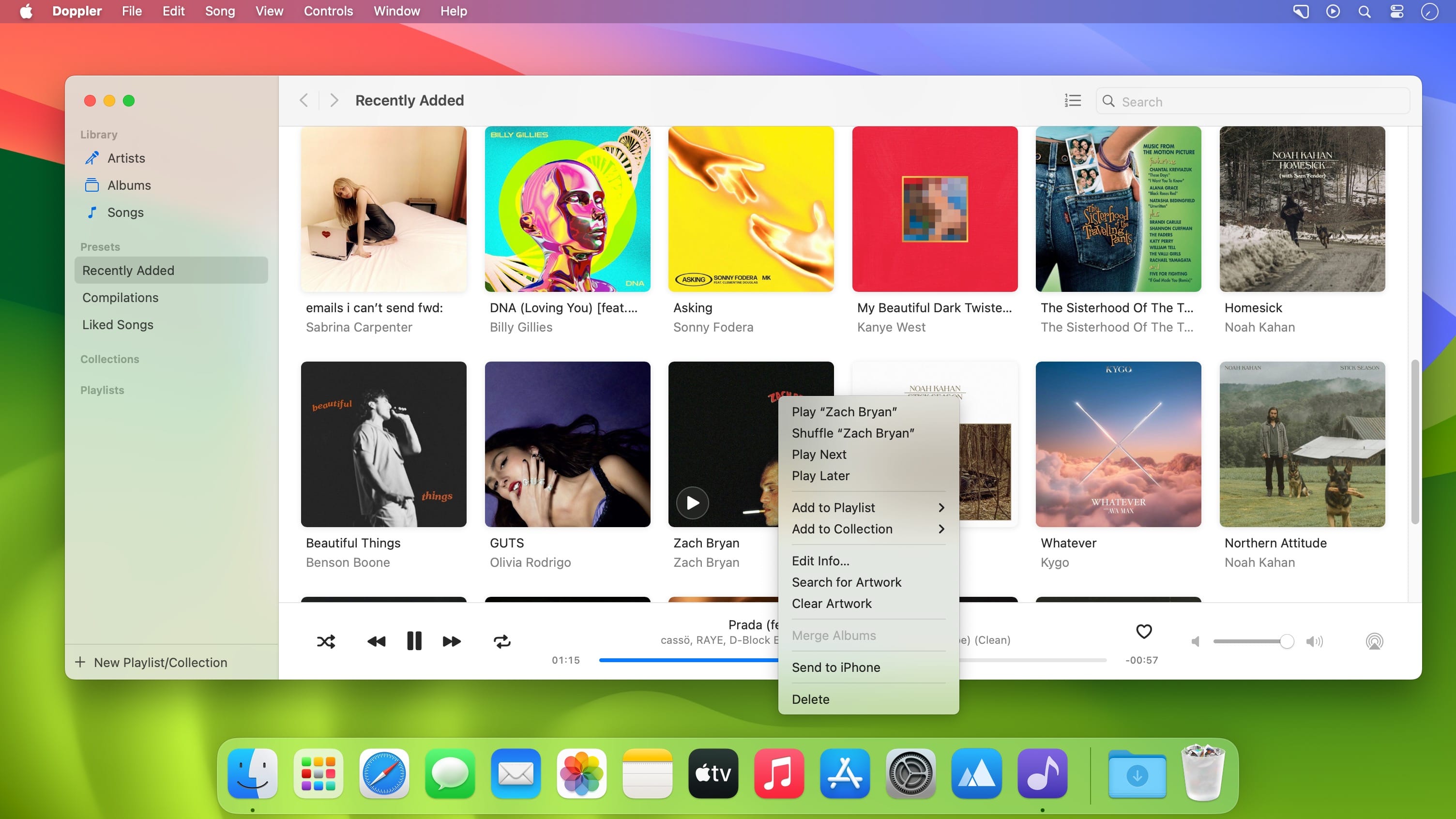Open My Beautiful Dark Twisted Fantasy cover
1456x819 pixels.
coord(935,209)
